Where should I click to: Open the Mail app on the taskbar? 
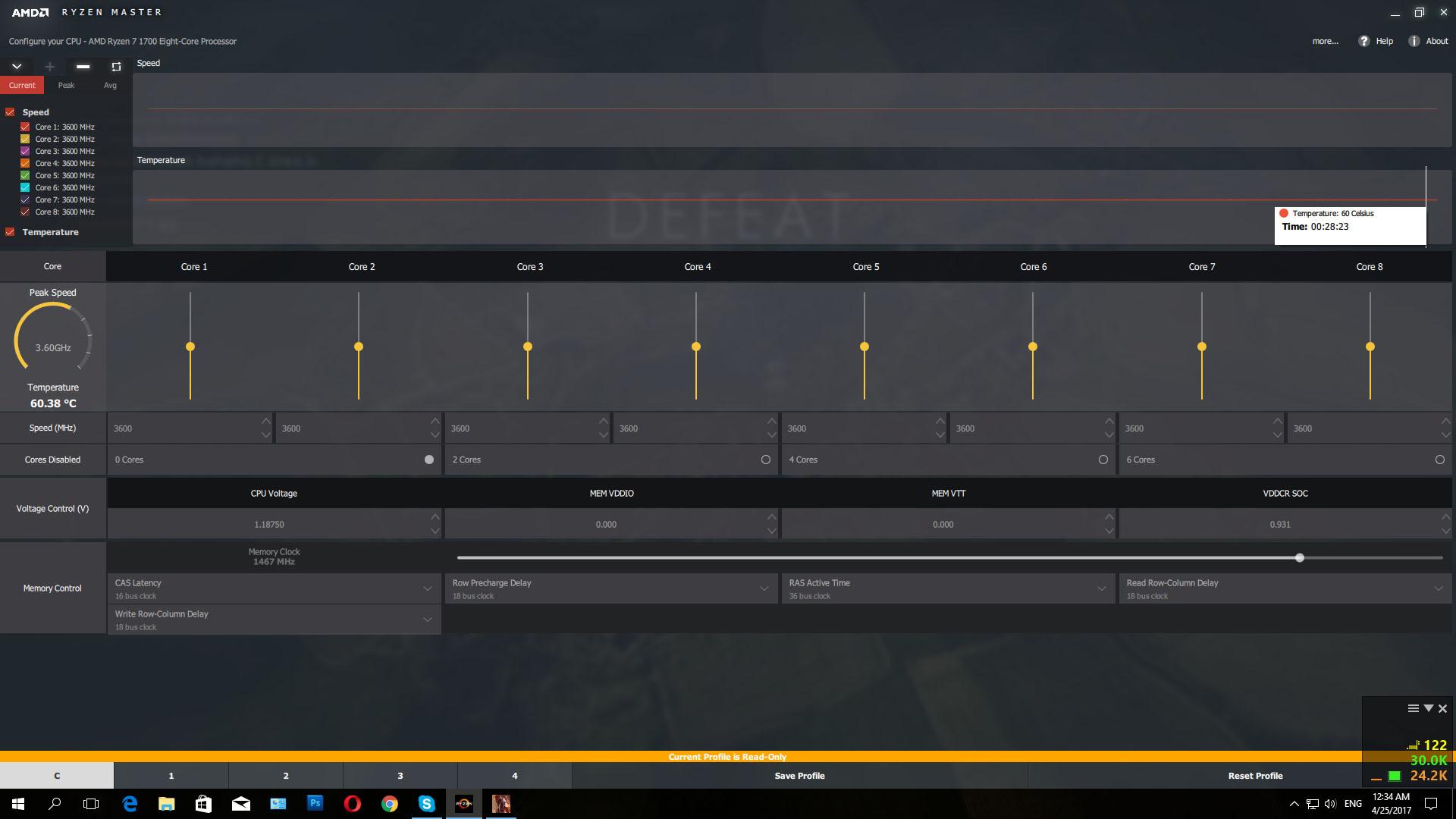(241, 804)
